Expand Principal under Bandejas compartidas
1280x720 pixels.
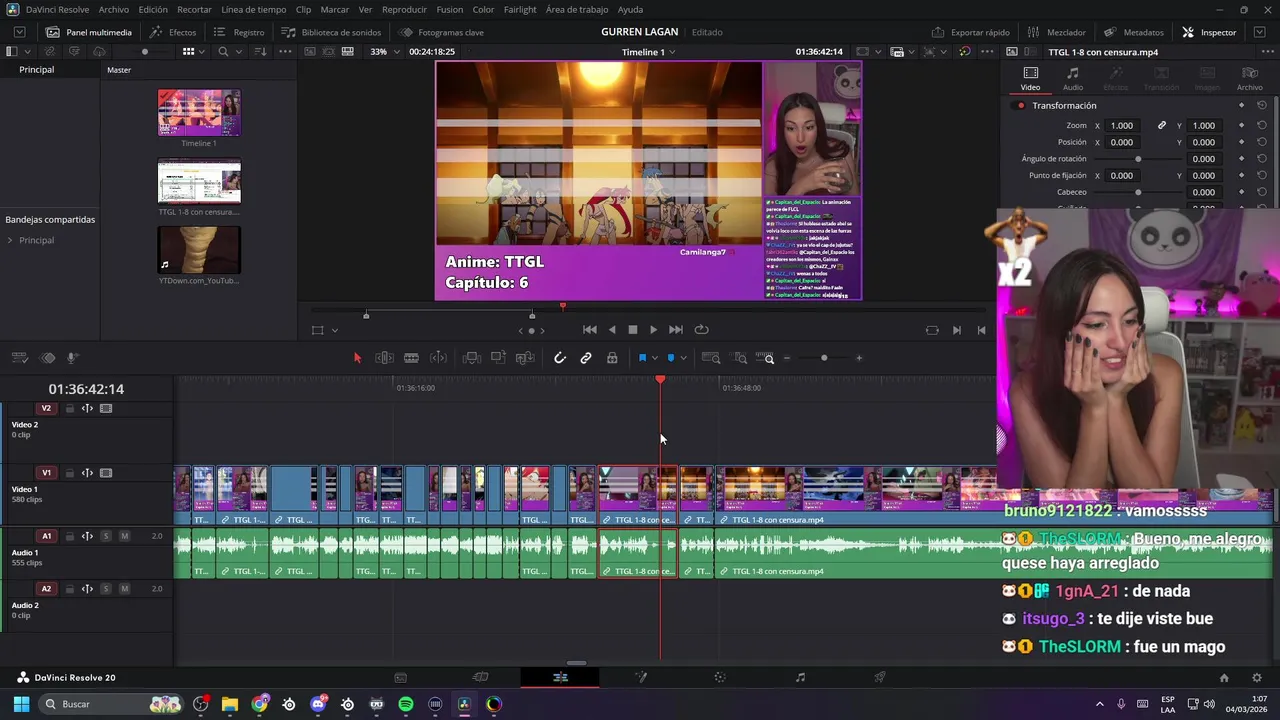point(10,241)
